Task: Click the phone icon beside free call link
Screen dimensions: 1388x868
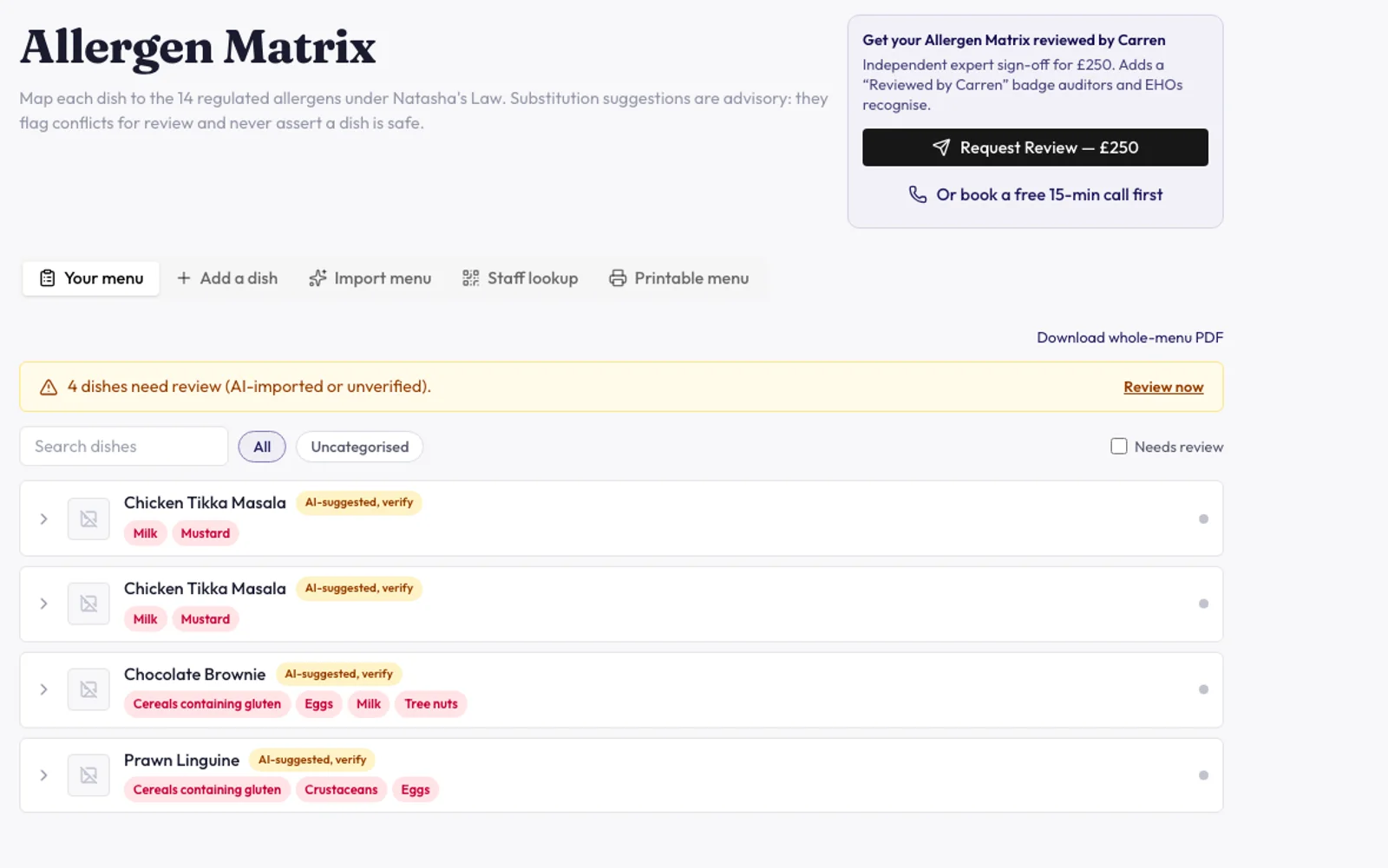Action: 918,194
